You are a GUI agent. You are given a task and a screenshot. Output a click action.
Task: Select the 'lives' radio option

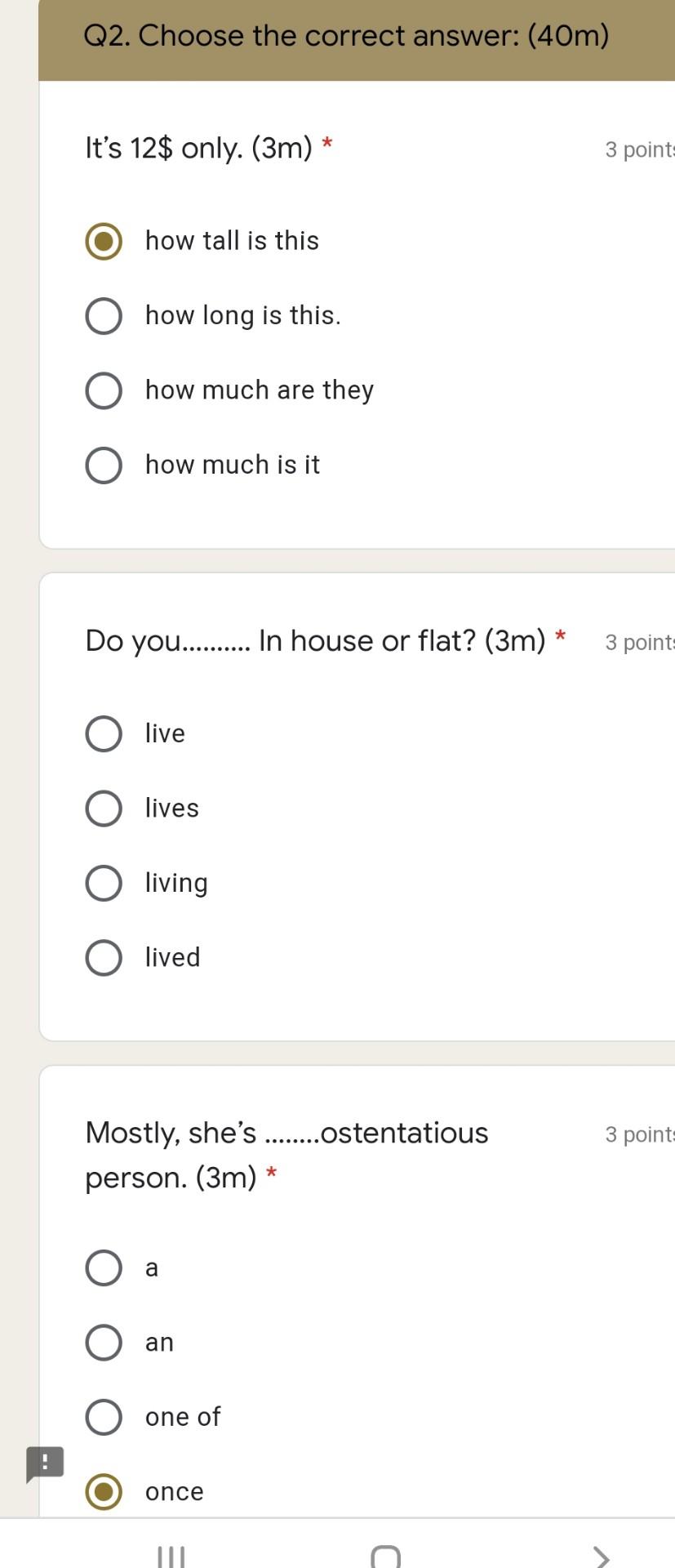(104, 808)
